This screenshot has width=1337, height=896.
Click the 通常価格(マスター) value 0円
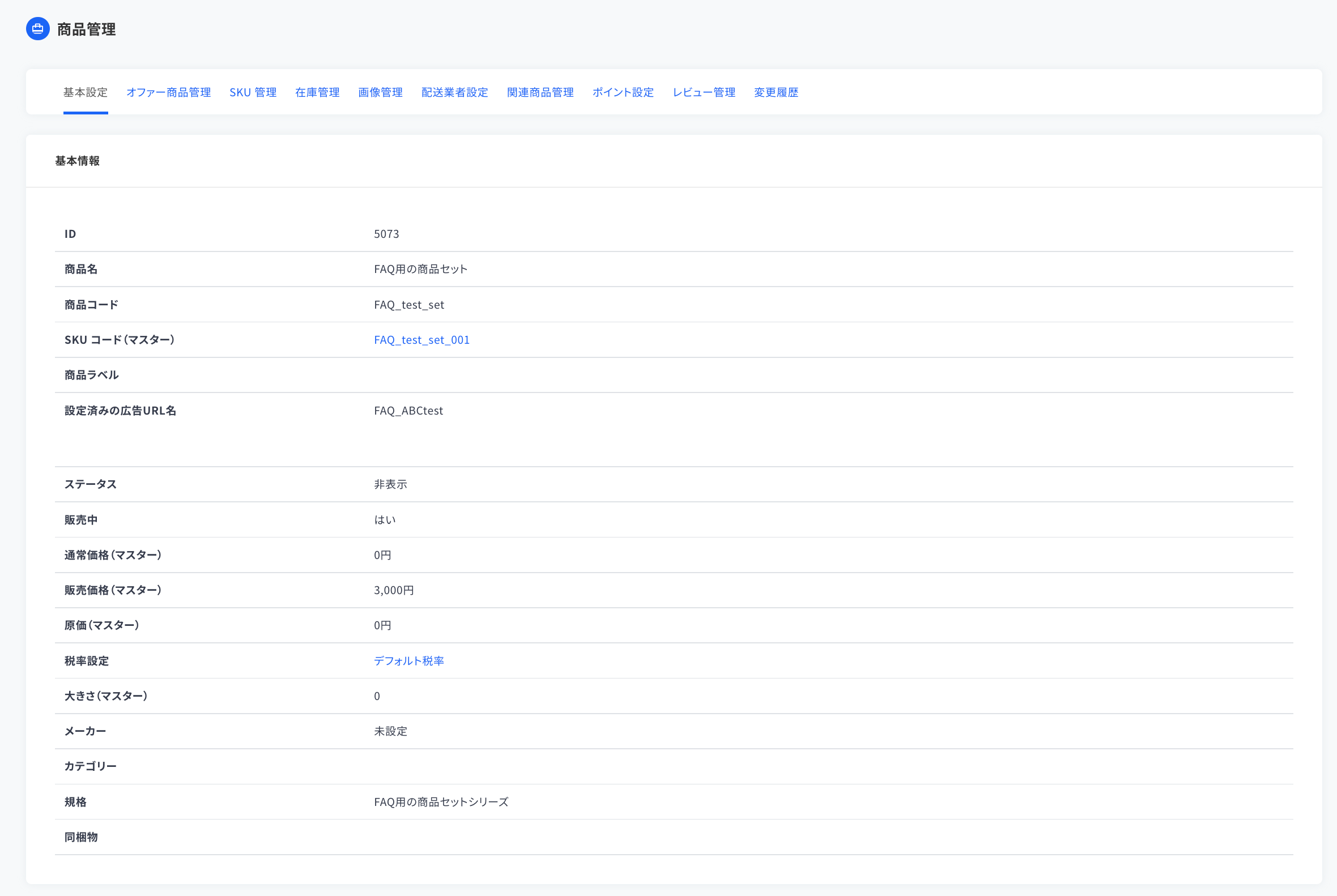[382, 555]
